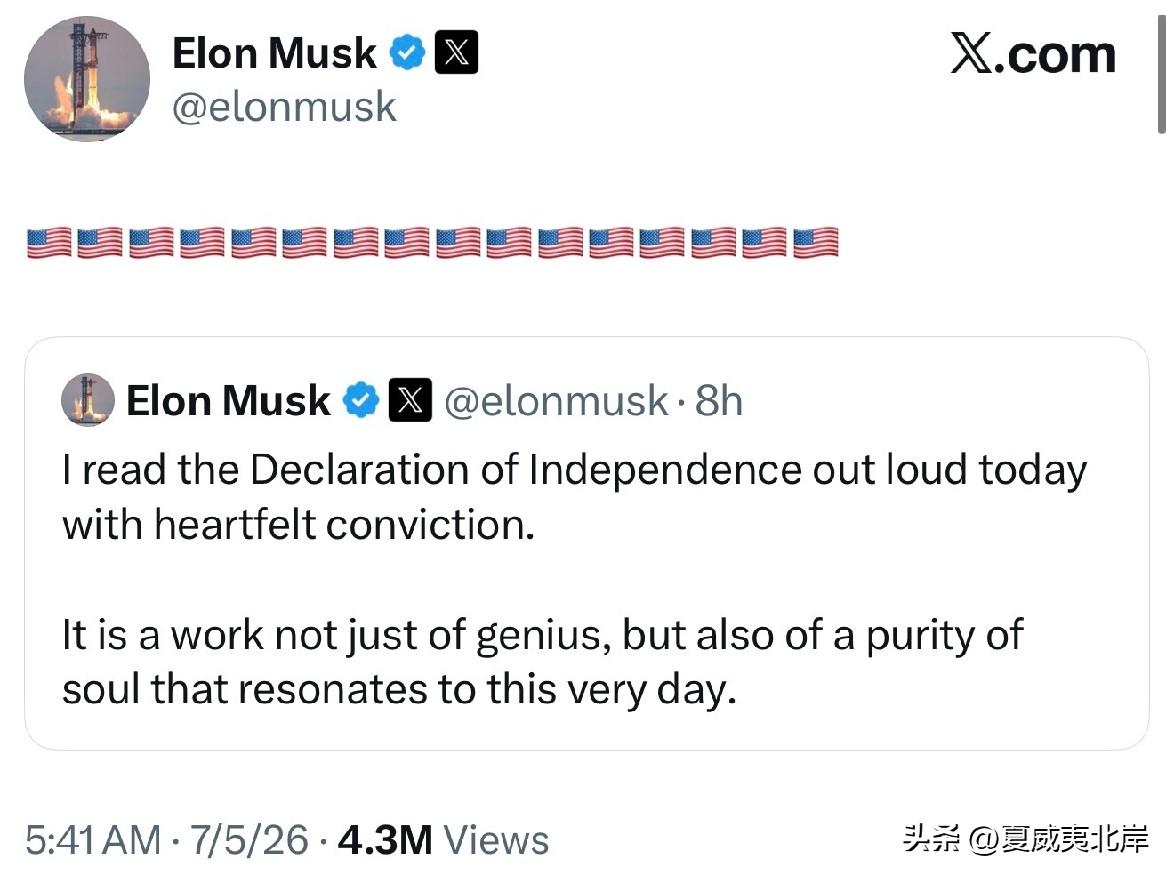This screenshot has height=879, width=1174.
Task: Open quoted tweet about Declaration of Independence
Action: (587, 544)
